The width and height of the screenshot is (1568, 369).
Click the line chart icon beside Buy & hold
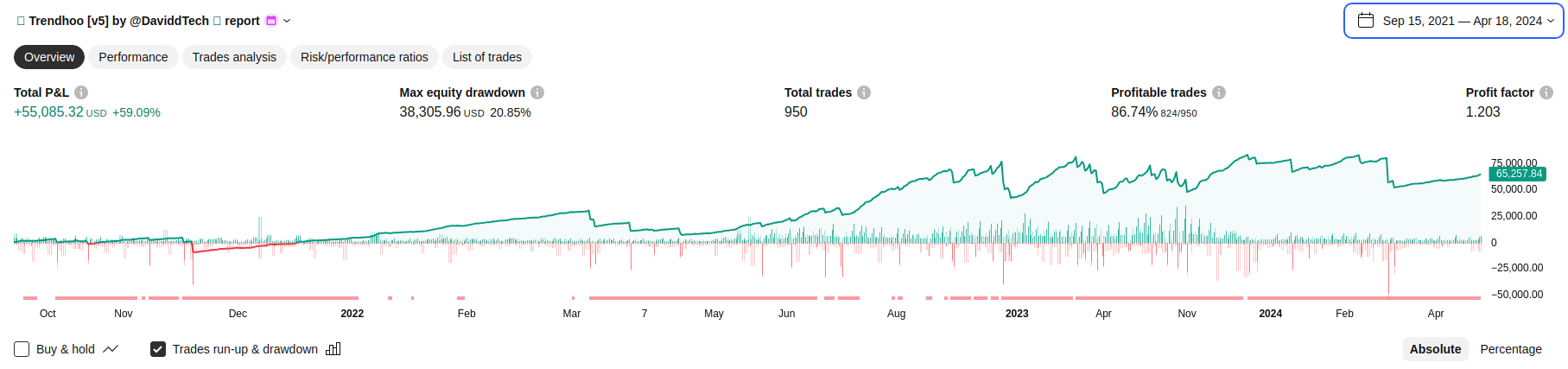pyautogui.click(x=111, y=349)
